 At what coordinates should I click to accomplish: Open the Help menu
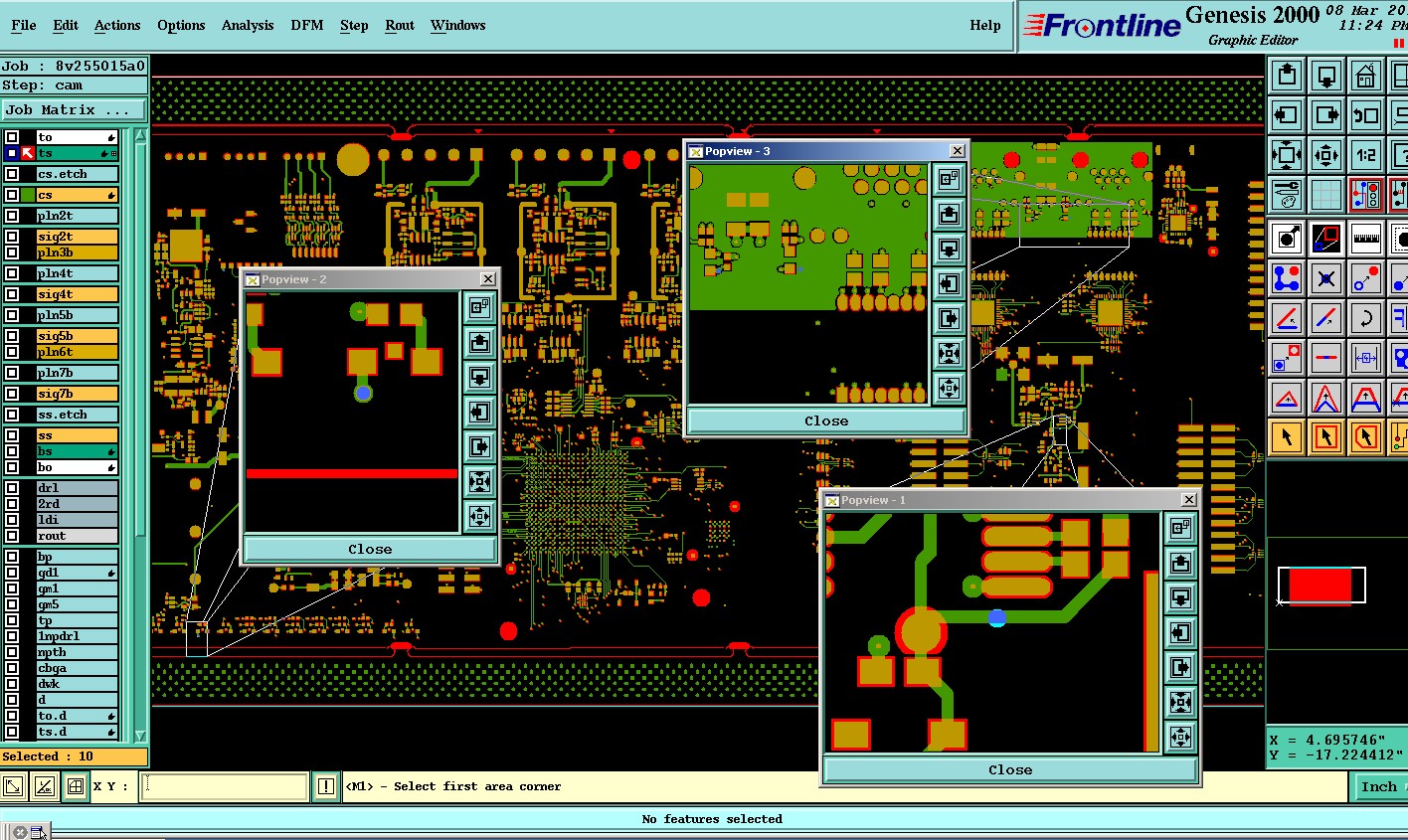click(x=985, y=25)
